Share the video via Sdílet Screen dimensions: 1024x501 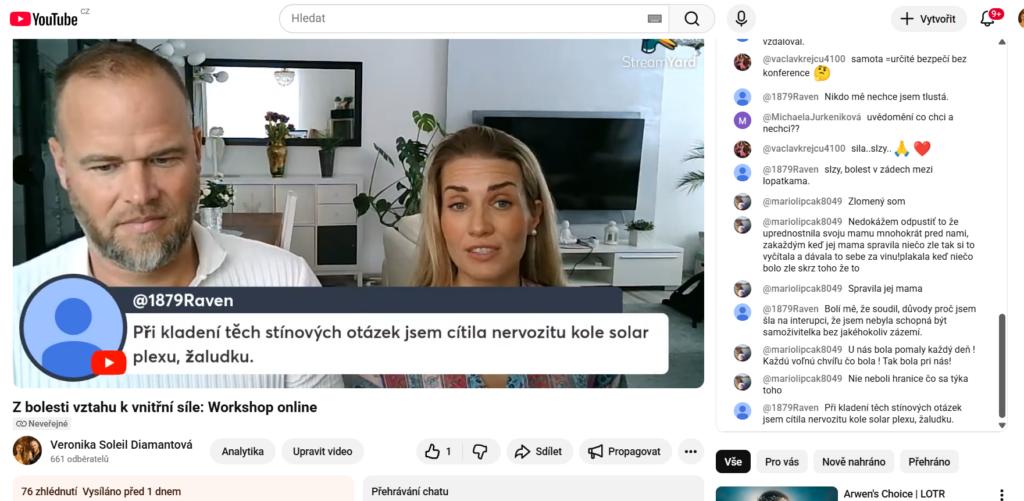[x=539, y=452]
